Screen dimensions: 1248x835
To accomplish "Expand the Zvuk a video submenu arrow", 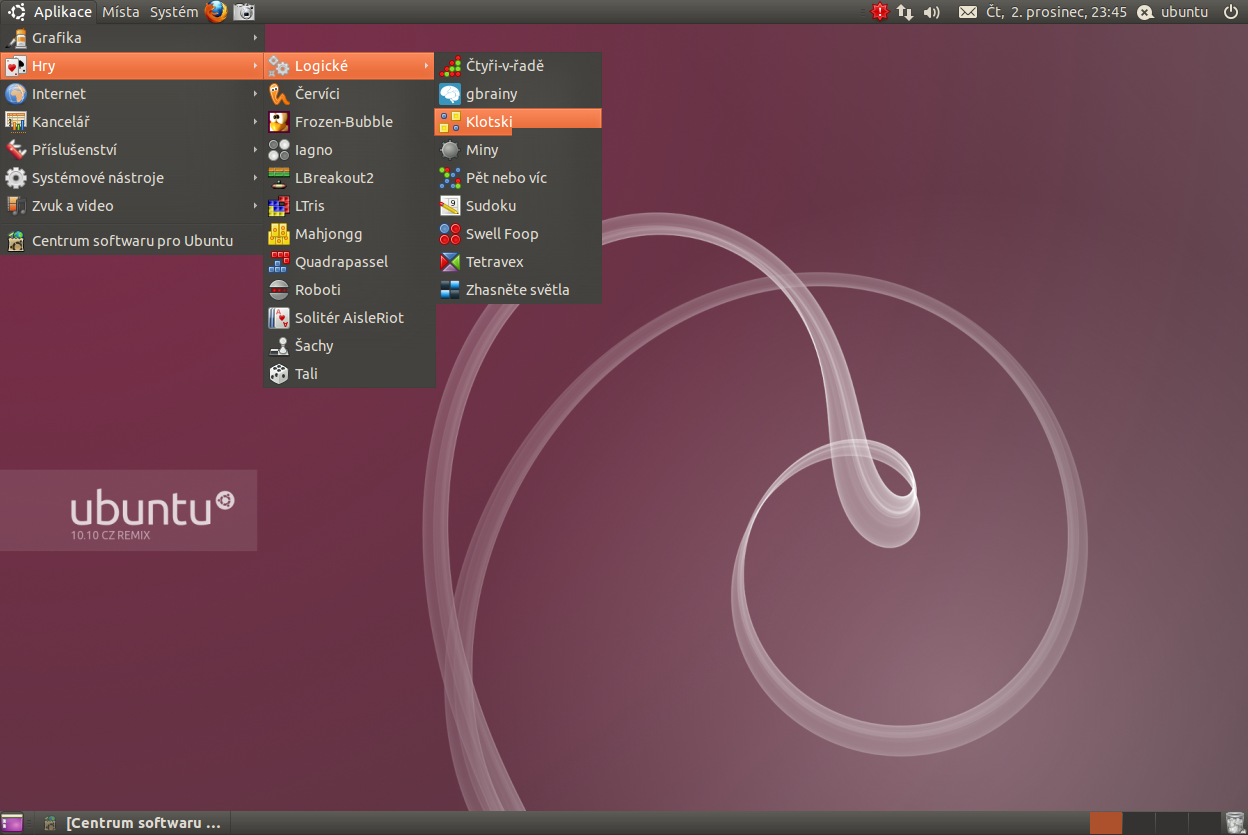I will click(255, 206).
